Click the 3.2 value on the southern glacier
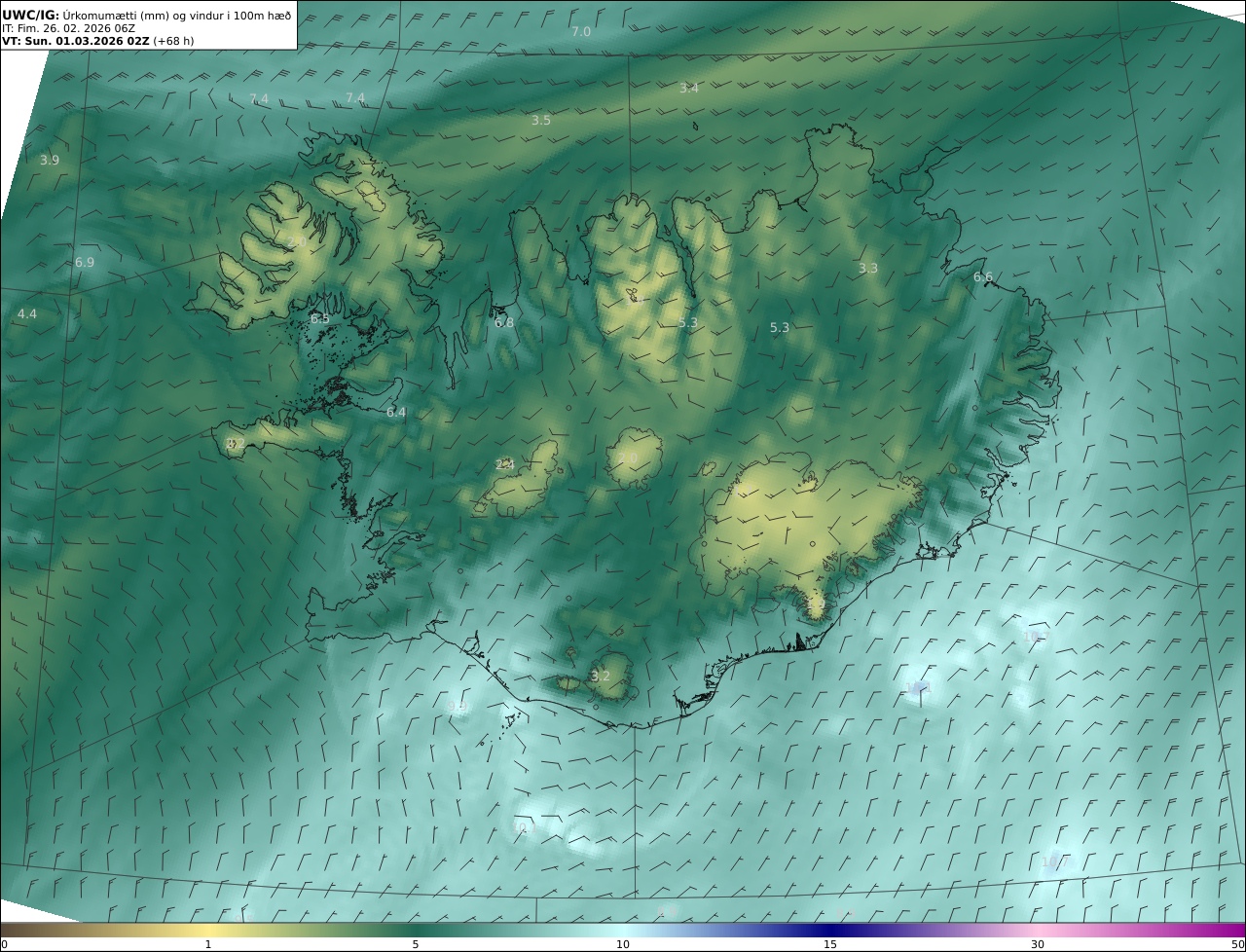The height and width of the screenshot is (952, 1246). (x=601, y=677)
